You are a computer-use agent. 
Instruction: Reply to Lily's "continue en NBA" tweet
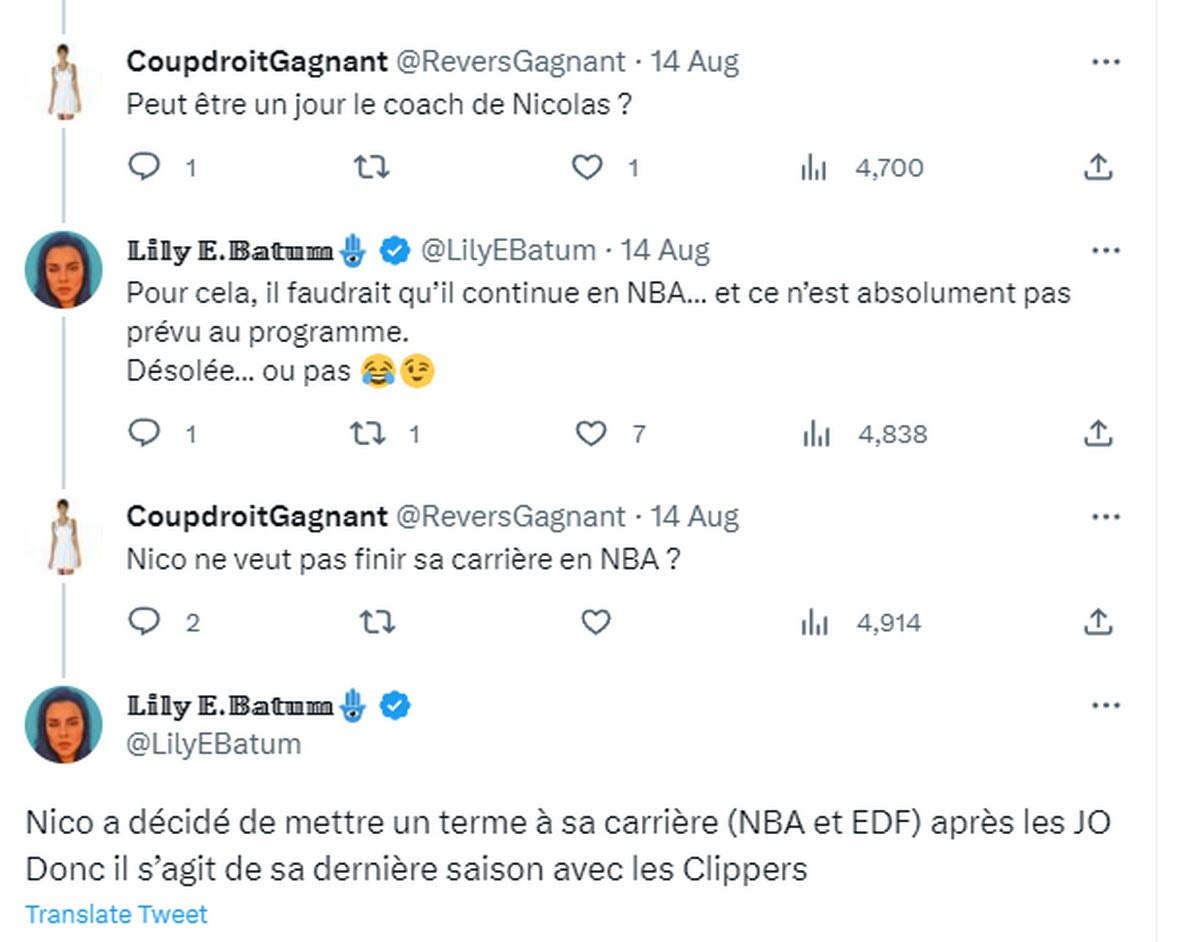(x=146, y=433)
